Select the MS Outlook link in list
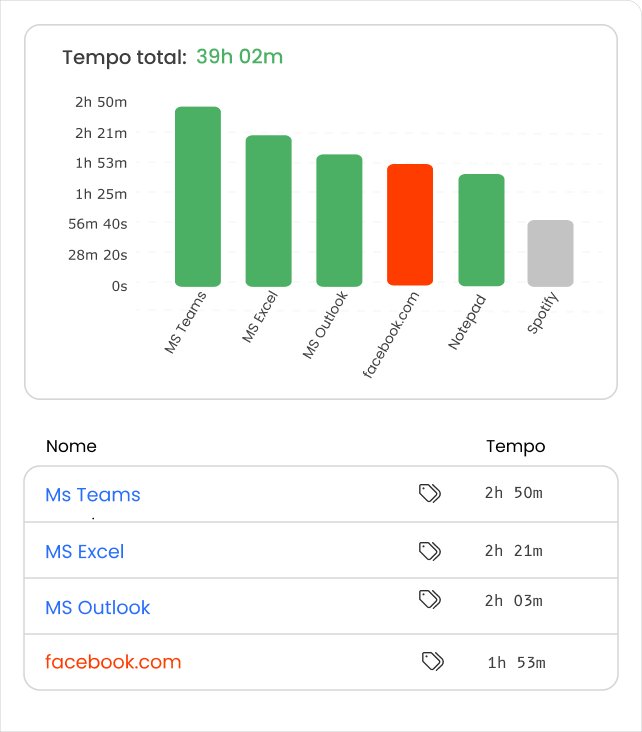 (98, 608)
